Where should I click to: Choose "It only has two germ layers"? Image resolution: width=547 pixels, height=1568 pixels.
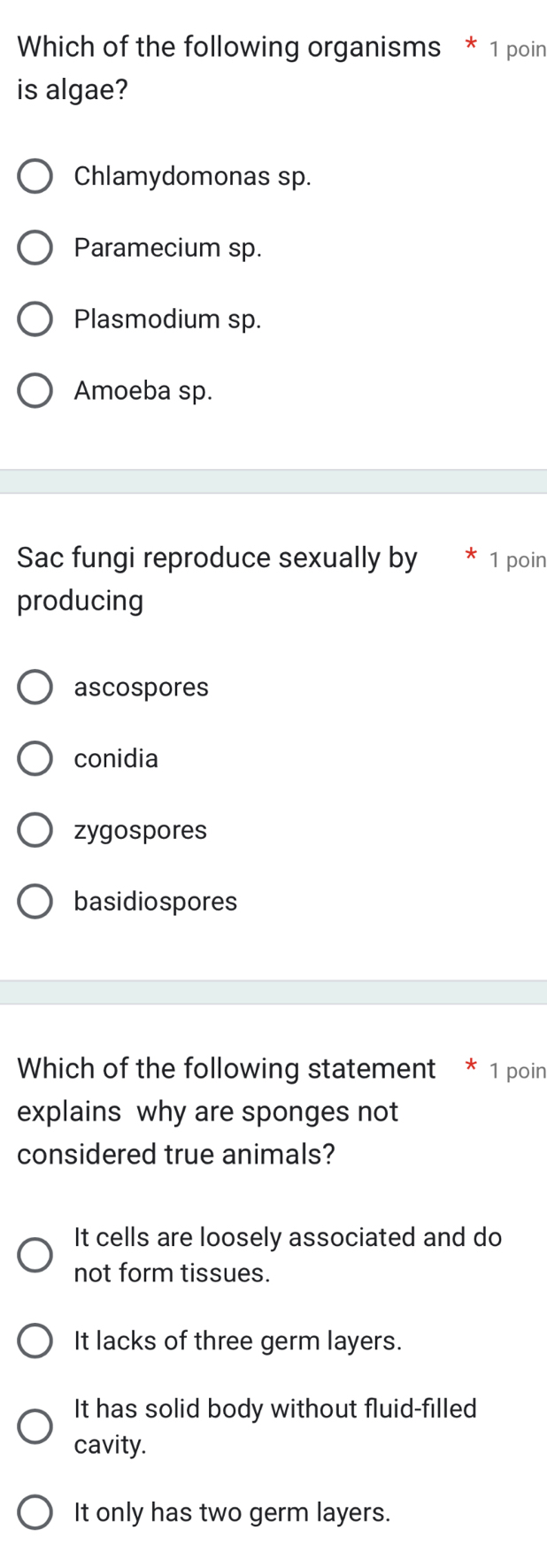click(x=35, y=1512)
